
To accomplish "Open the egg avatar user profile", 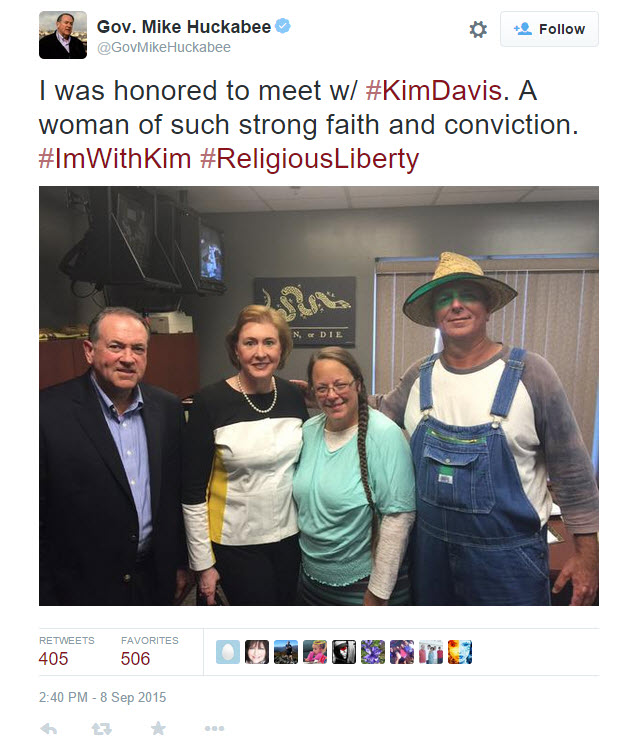I will pyautogui.click(x=228, y=652).
